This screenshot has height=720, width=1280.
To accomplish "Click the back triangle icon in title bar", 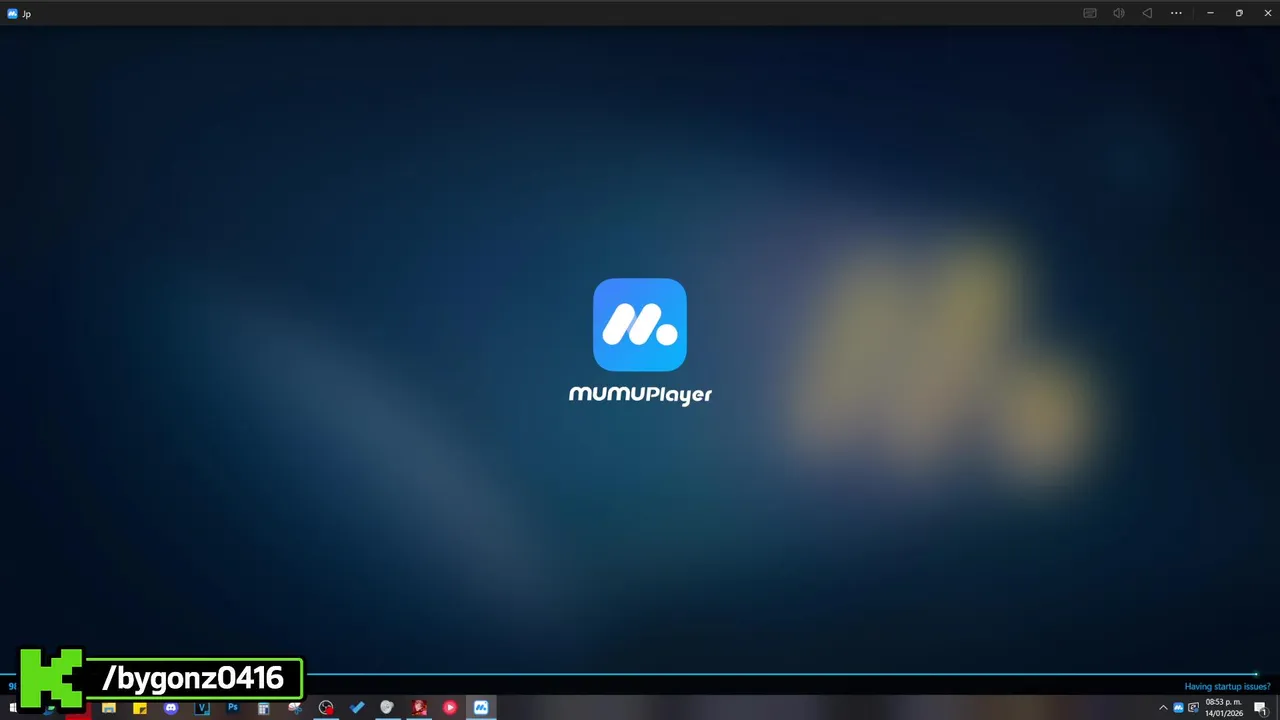I will [x=1147, y=13].
